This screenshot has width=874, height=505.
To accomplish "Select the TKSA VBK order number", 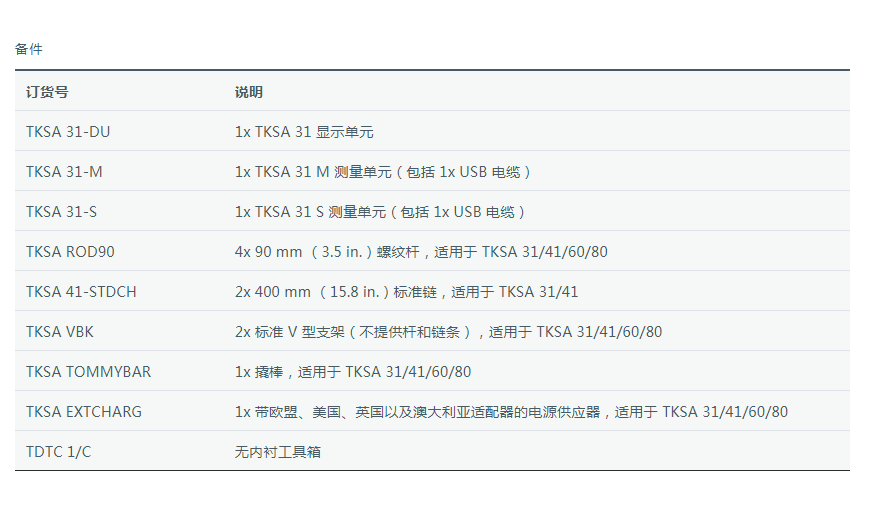I will click(x=60, y=332).
